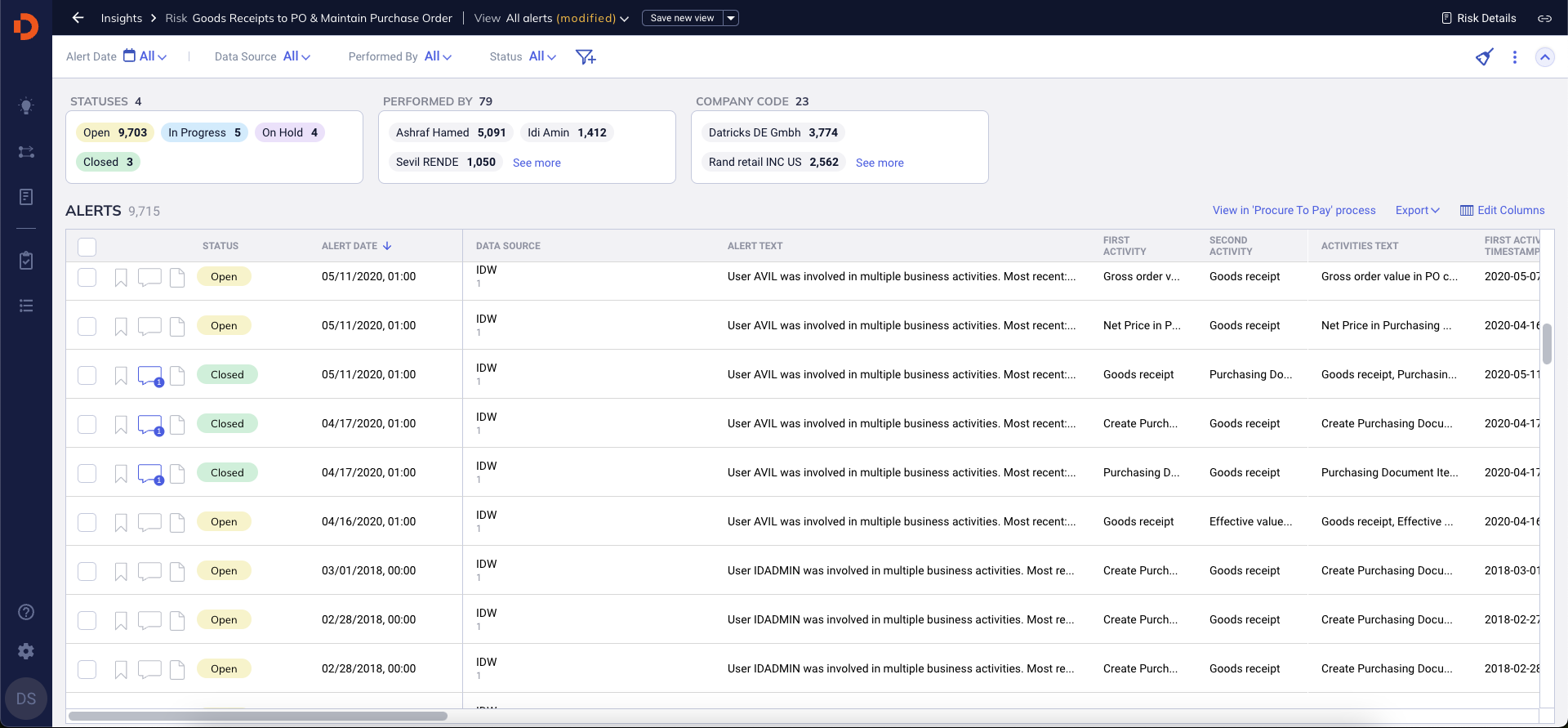Open Risk Details
Screen dimensions: 1568x728
point(1479,18)
